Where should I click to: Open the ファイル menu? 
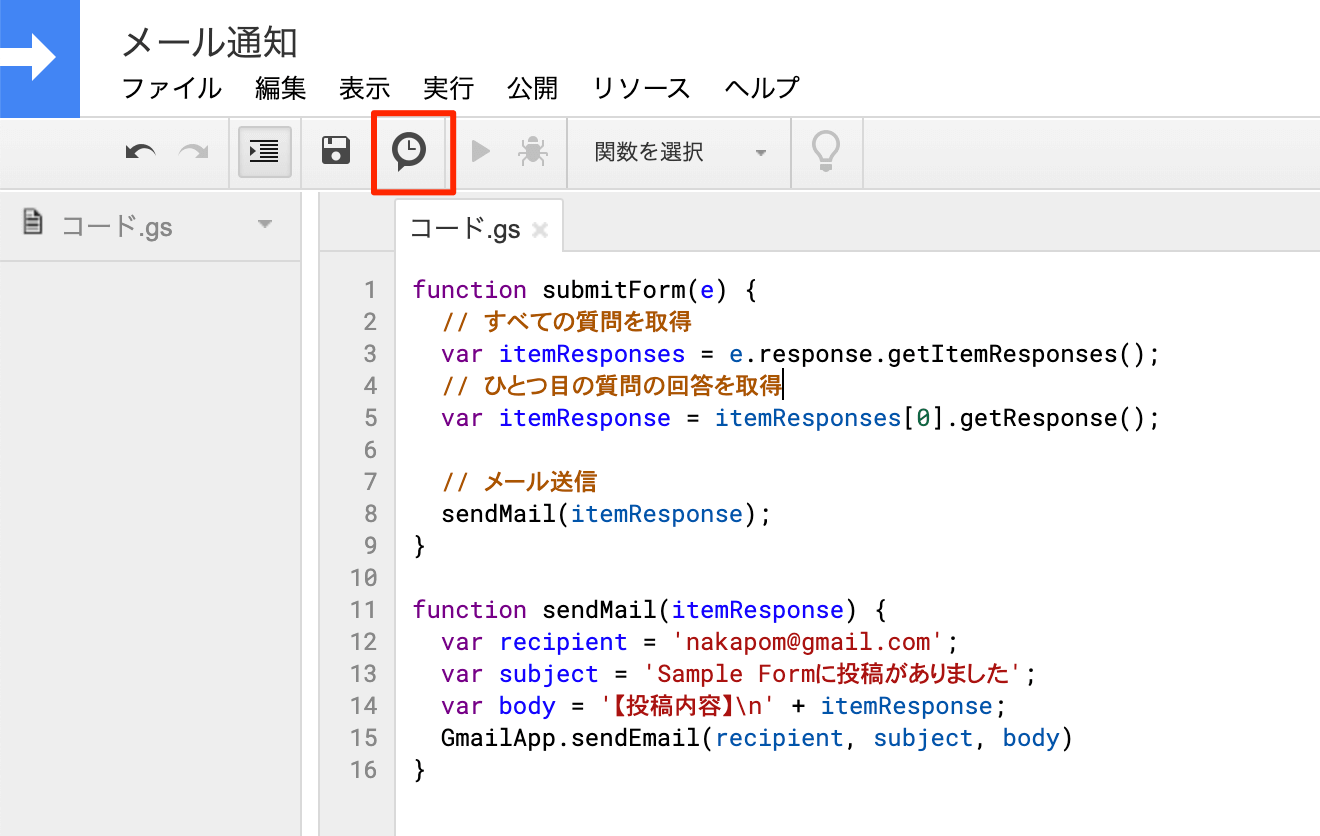tap(171, 88)
